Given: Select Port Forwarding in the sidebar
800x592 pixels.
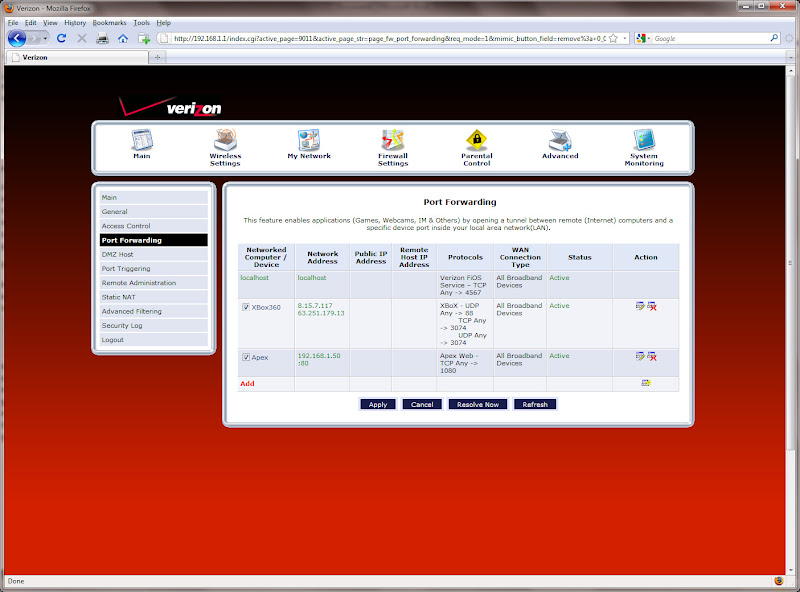Looking at the screenshot, I should point(154,240).
